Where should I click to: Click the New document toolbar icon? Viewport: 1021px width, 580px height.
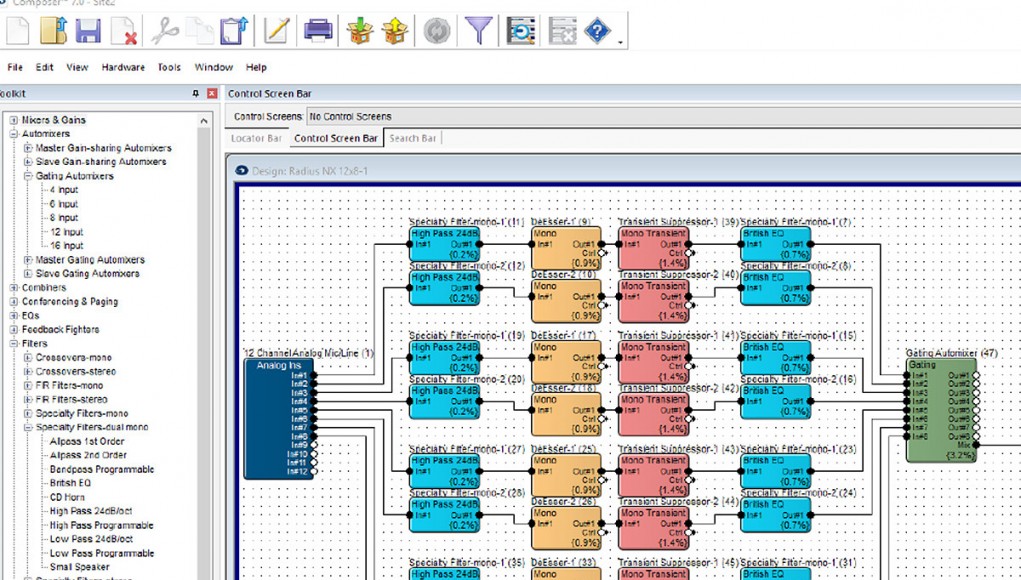(x=18, y=31)
